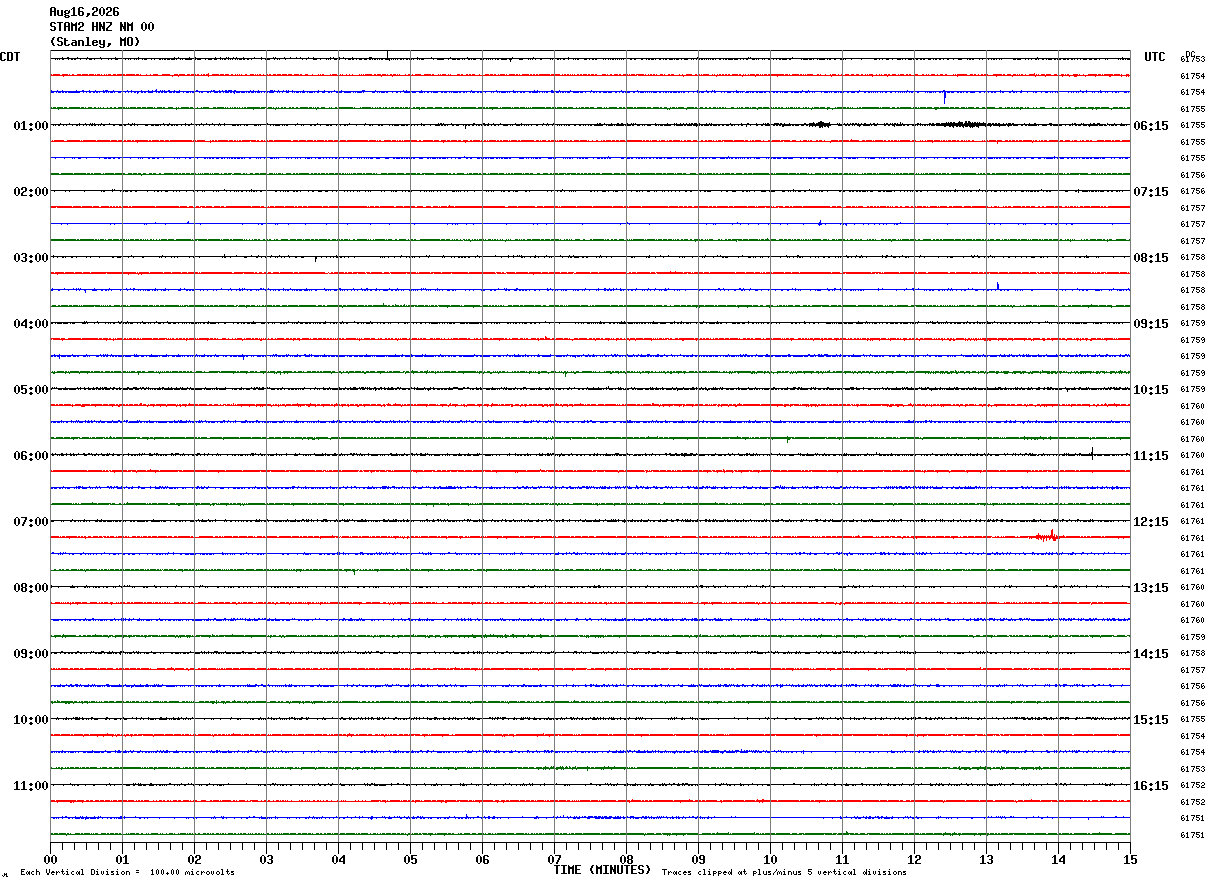The image size is (1210, 886).
Task: Click the 07 minute axis tick label
Action: [x=554, y=860]
